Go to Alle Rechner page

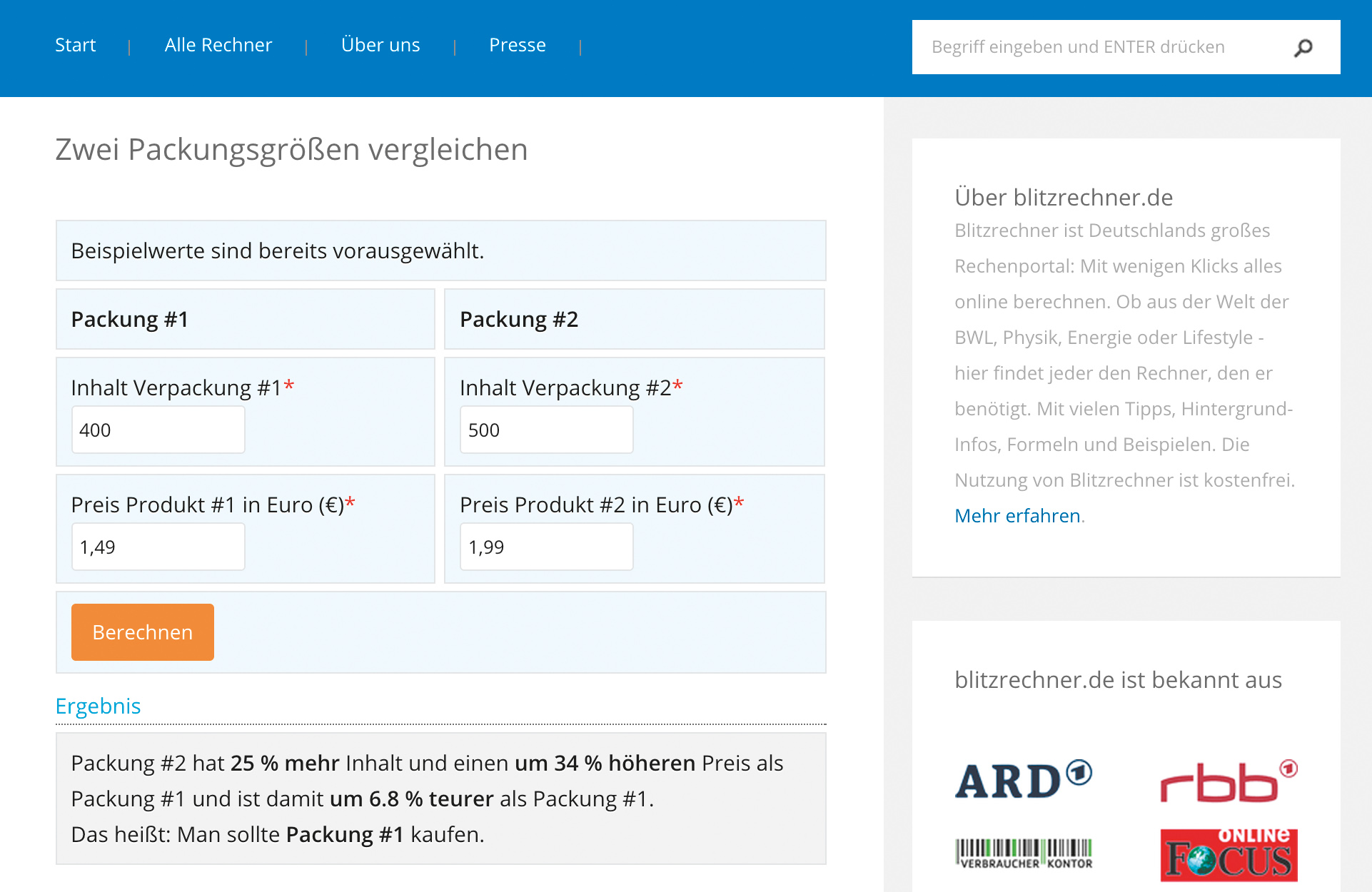(218, 45)
